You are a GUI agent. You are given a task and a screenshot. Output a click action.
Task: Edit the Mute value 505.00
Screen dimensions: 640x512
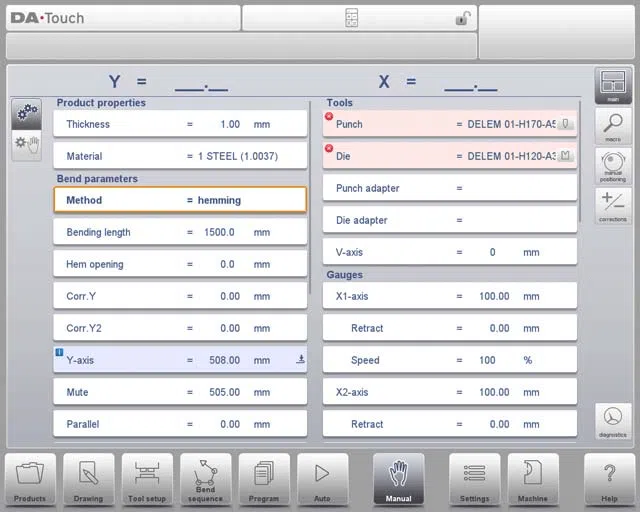point(180,392)
